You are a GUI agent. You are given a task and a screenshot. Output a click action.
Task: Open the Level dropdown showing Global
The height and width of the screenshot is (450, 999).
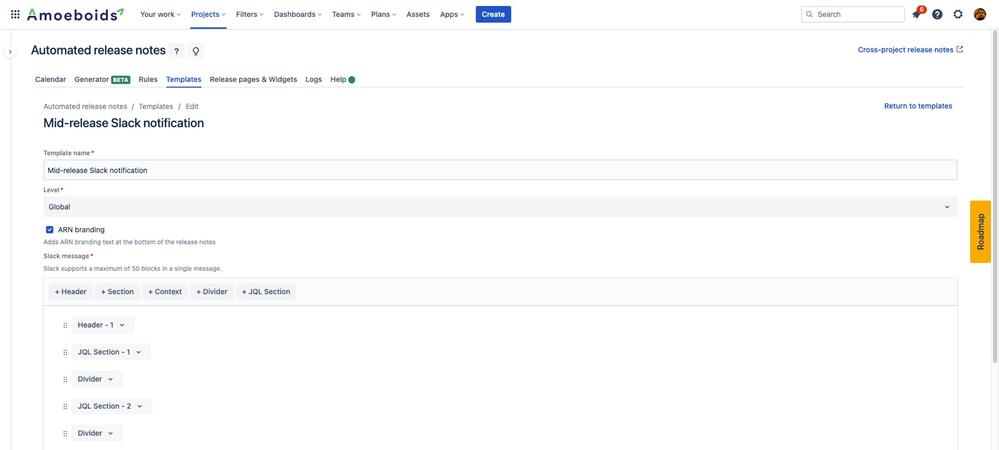[500, 207]
